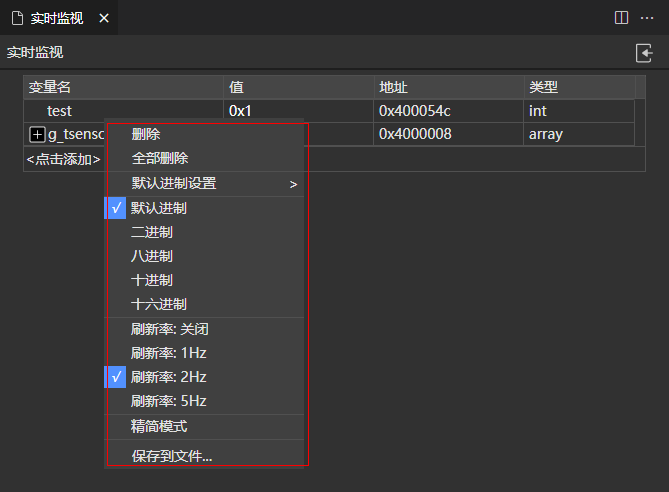669x492 pixels.
Task: Turn off refresh with 刷新率: 关闭
Action: click(x=170, y=329)
